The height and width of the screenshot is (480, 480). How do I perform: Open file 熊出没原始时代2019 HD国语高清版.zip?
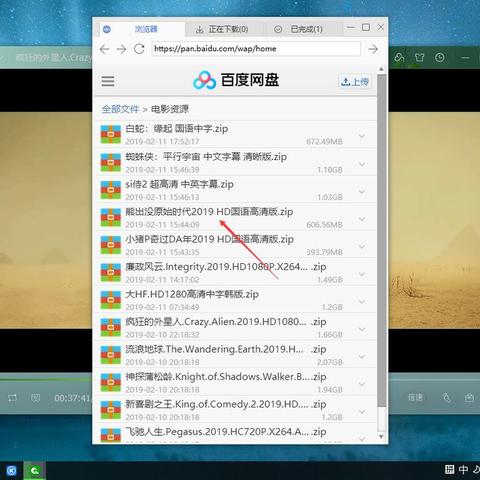coord(209,212)
